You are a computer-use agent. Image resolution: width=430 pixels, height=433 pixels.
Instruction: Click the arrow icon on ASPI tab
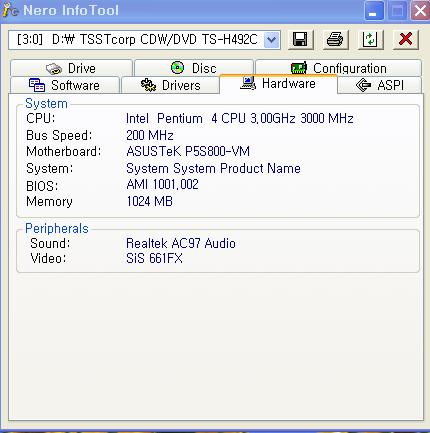[x=363, y=85]
